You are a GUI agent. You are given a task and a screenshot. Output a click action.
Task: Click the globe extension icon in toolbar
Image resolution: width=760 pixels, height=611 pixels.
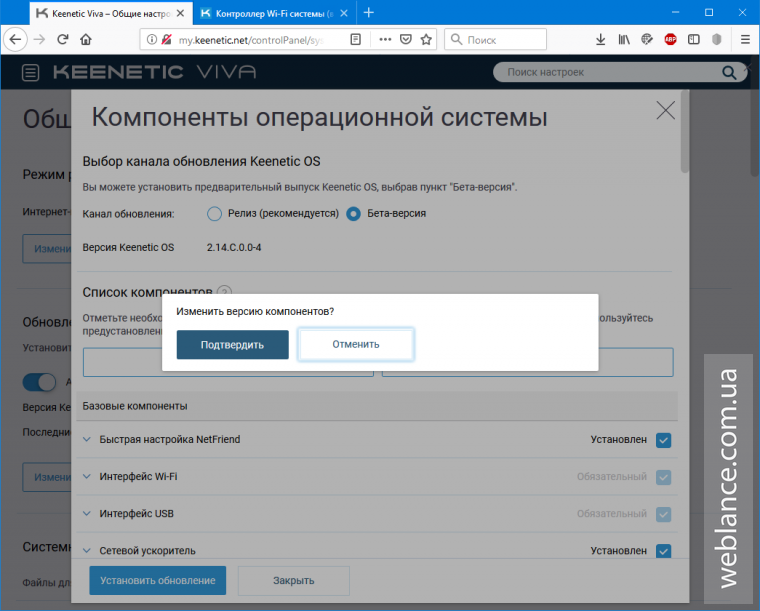(647, 39)
